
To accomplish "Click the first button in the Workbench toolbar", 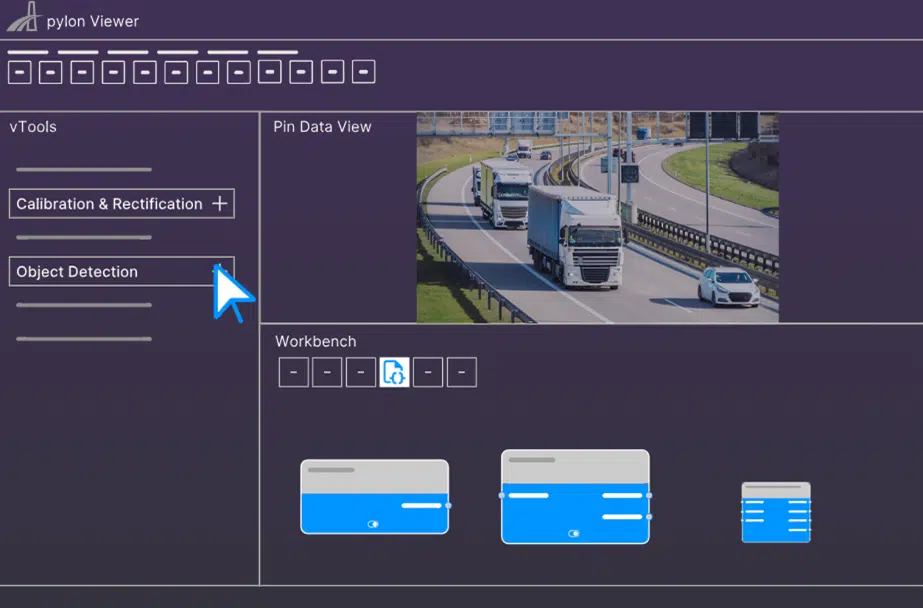I will [x=294, y=372].
